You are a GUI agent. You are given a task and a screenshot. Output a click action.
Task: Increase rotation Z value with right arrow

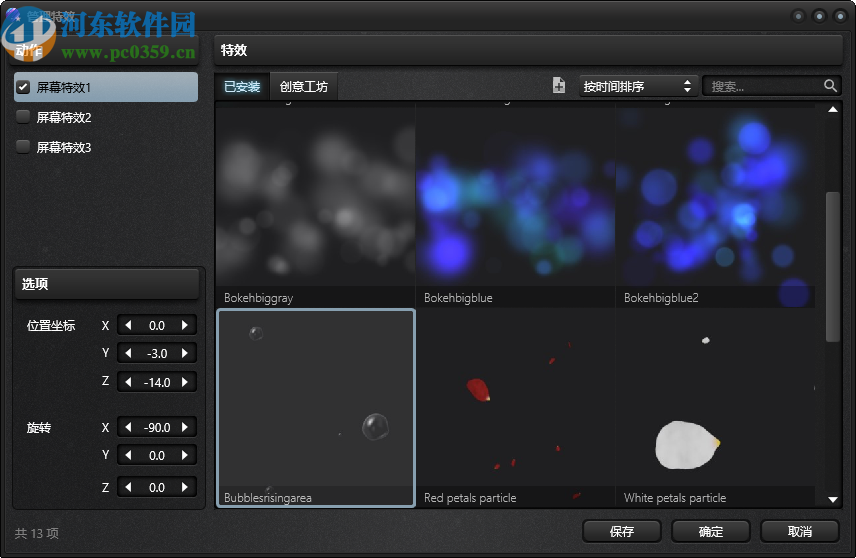[185, 487]
